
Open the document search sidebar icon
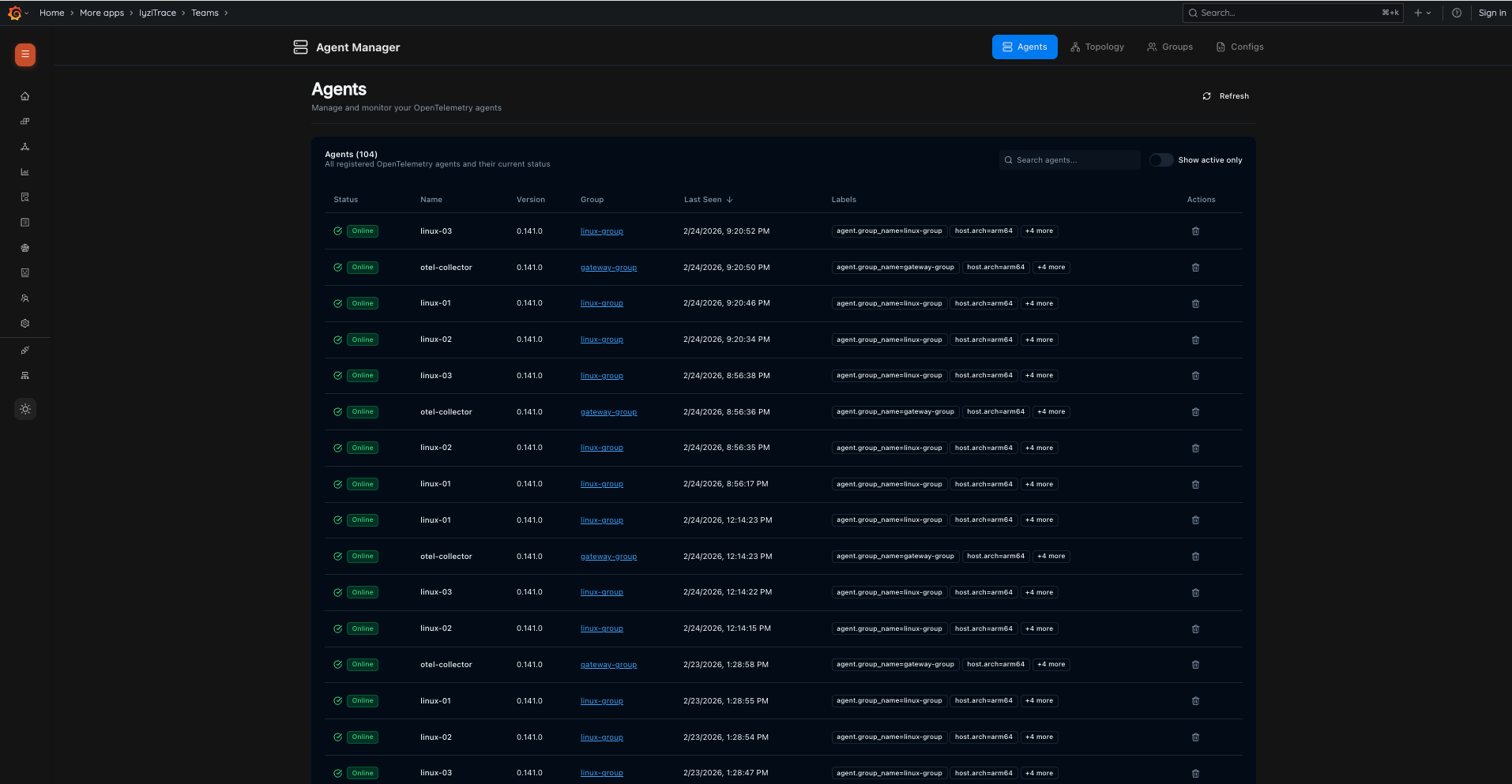coord(25,197)
